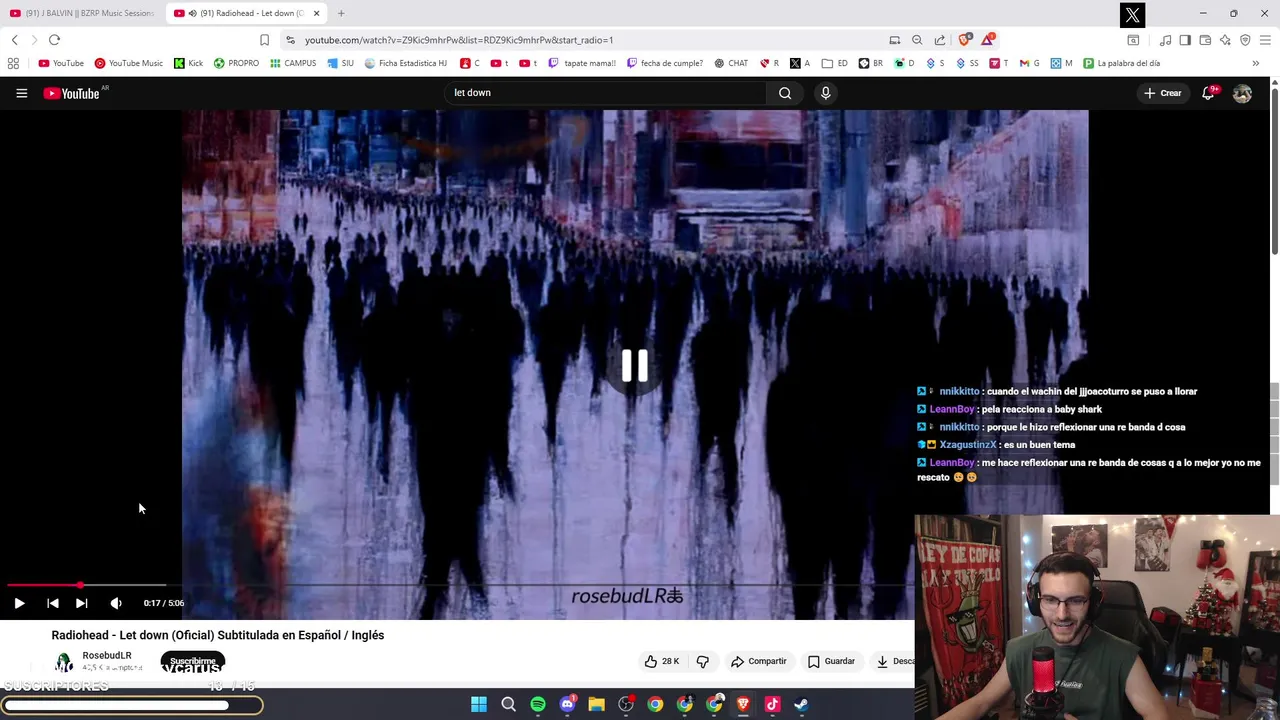Open Discord from the taskbar

point(567,704)
